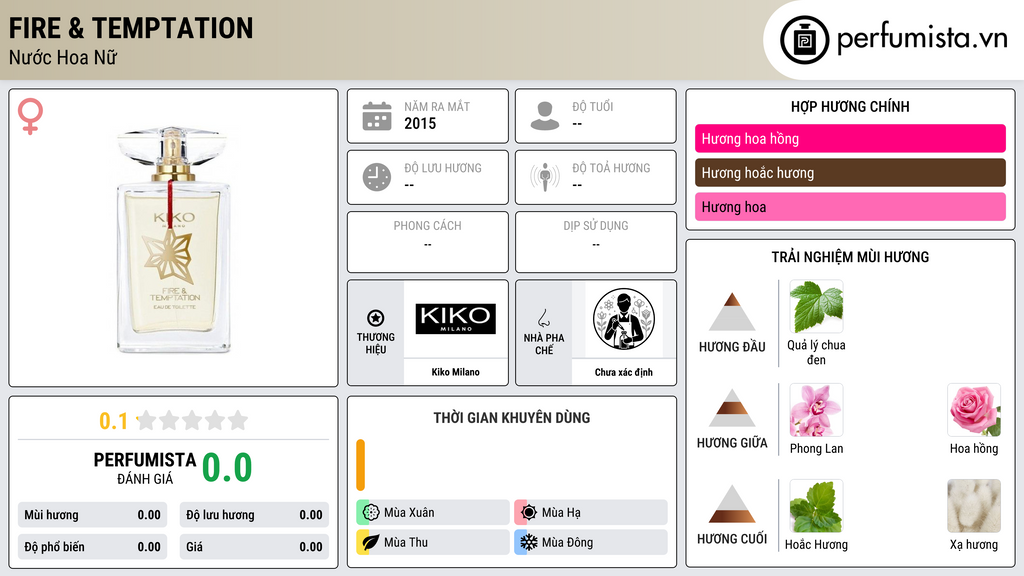Click the Perfumista đánh giá label
Screen dimensions: 1024x576
pos(144,468)
